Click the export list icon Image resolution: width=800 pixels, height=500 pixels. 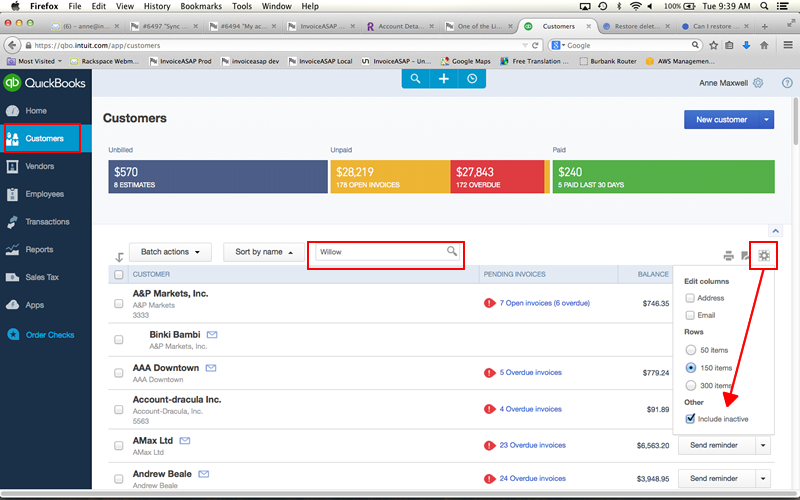coord(745,256)
